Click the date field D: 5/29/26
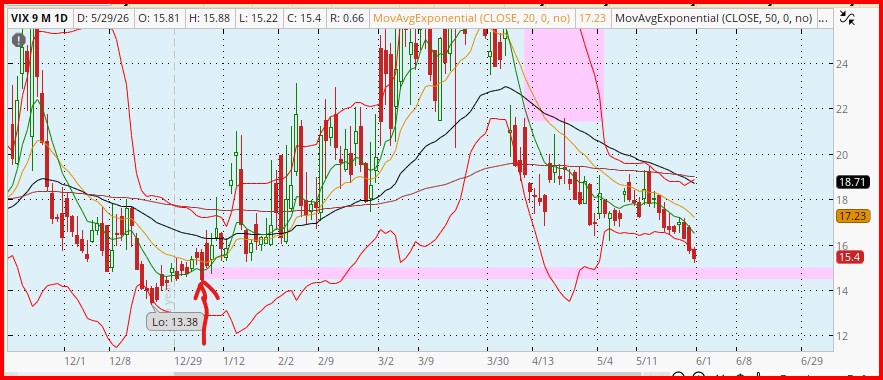Image resolution: width=883 pixels, height=380 pixels. click(x=102, y=19)
